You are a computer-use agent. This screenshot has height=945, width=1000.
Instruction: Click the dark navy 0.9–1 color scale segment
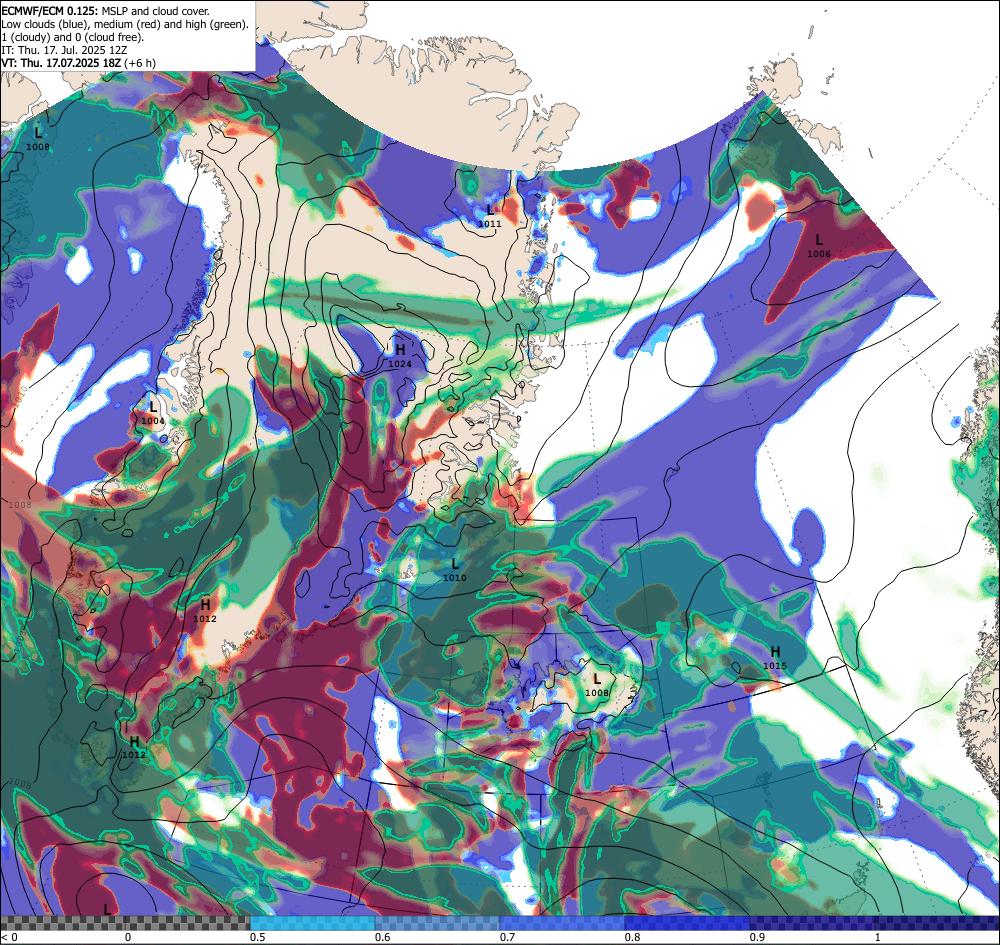click(811, 923)
